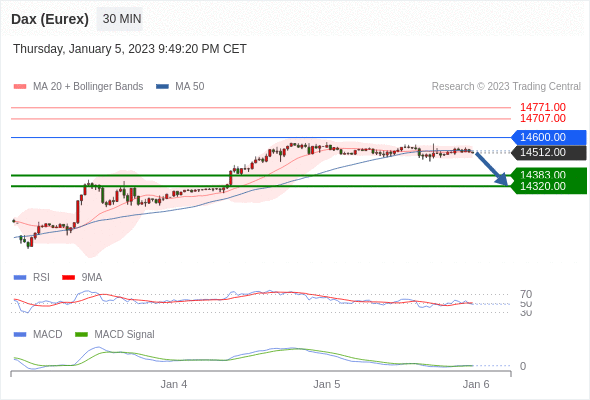Image resolution: width=590 pixels, height=400 pixels.
Task: Click the red 14707.00 resistance label
Action: 543,119
